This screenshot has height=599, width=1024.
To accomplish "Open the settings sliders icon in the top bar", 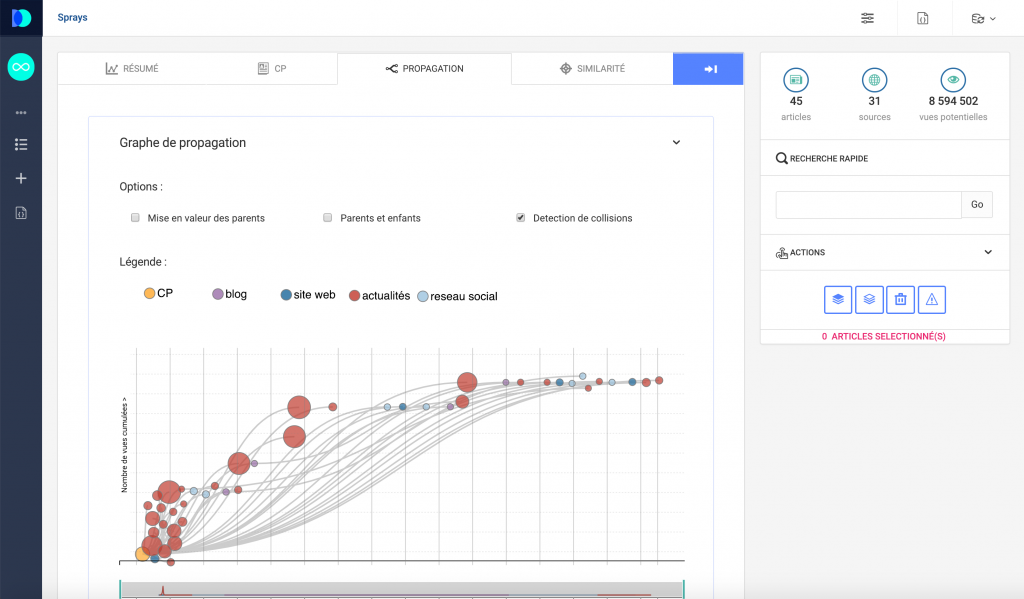I will click(867, 18).
